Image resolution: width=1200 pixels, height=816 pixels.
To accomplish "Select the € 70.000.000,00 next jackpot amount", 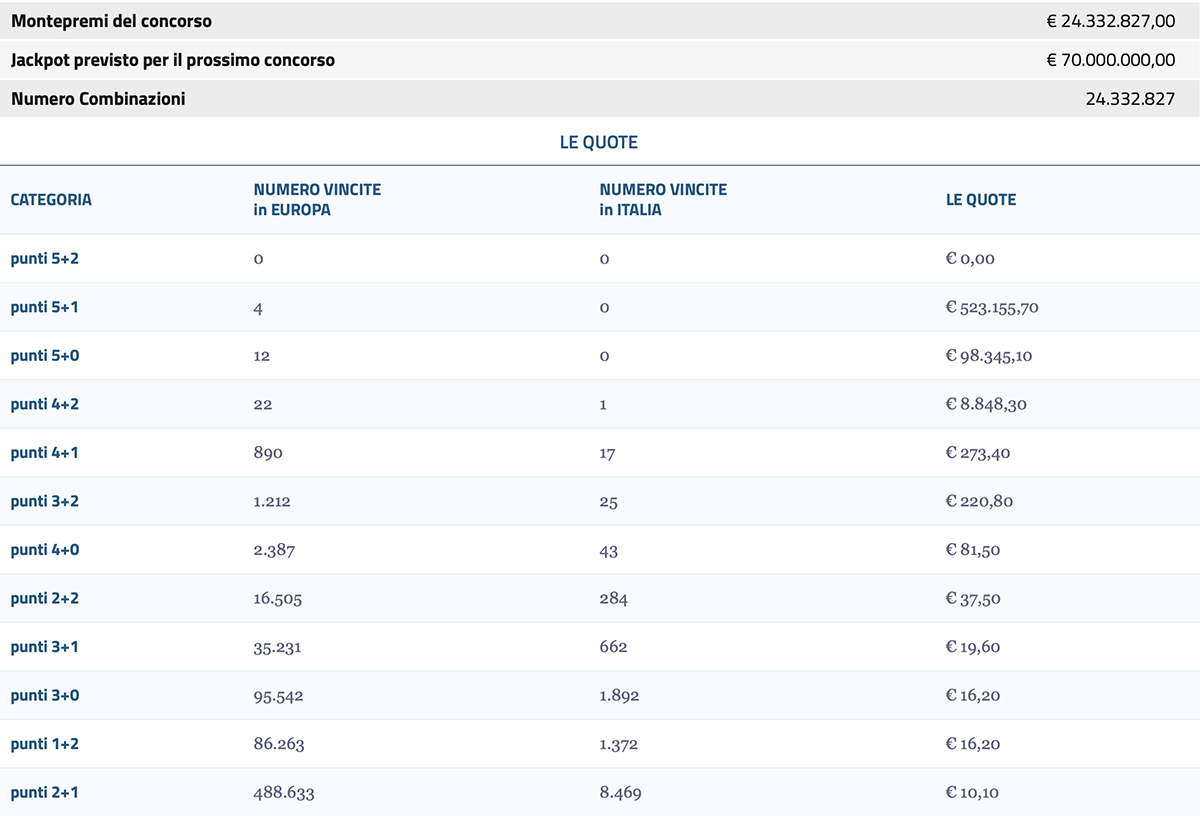I will coord(1110,60).
